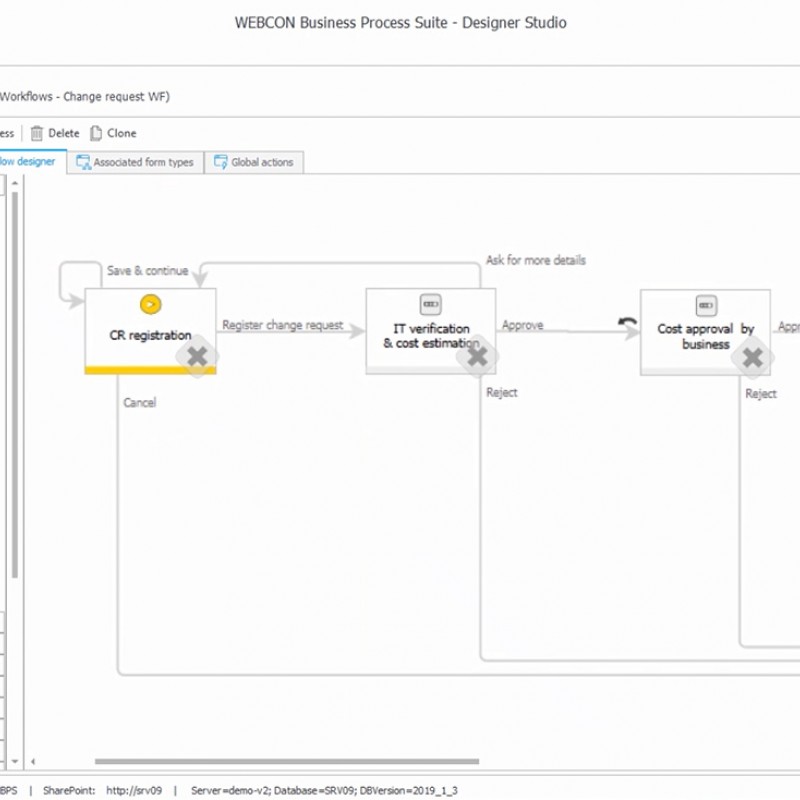The width and height of the screenshot is (800, 800).
Task: Select the workflow designer tab
Action: point(32,161)
